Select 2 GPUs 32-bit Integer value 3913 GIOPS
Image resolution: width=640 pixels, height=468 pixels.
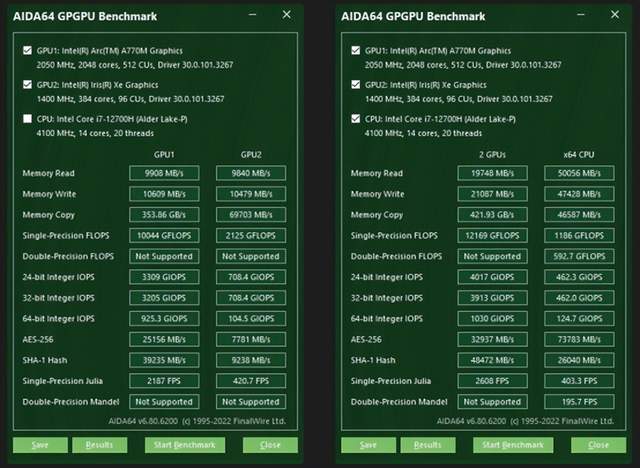pyautogui.click(x=492, y=298)
